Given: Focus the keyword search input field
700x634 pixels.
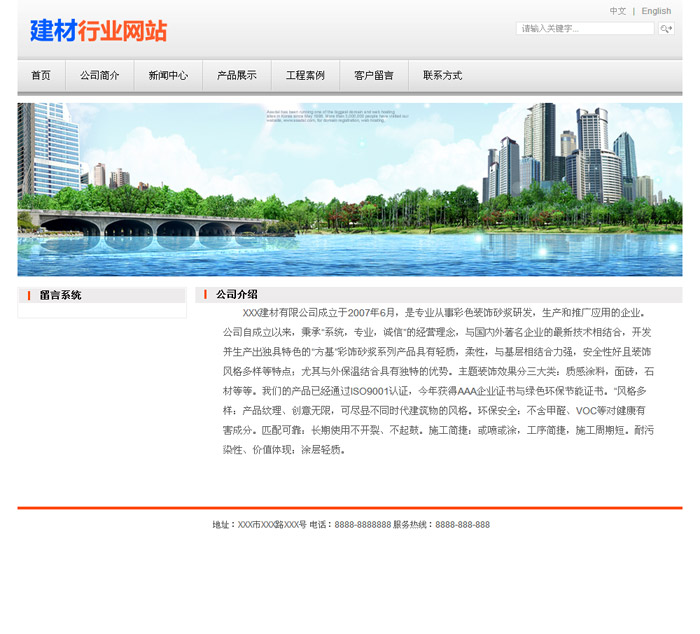Looking at the screenshot, I should 586,29.
